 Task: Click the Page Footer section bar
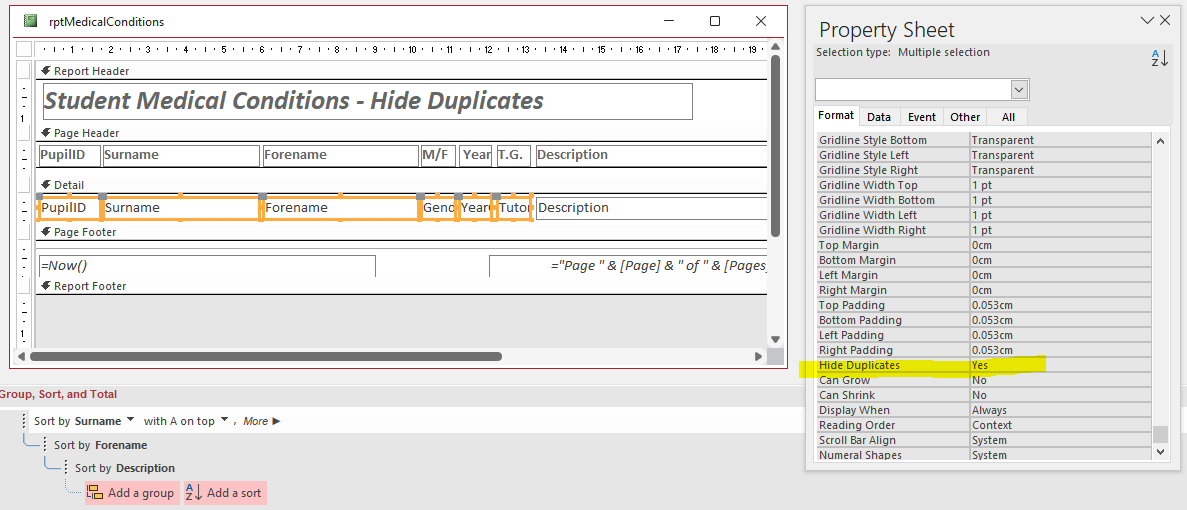tap(402, 232)
